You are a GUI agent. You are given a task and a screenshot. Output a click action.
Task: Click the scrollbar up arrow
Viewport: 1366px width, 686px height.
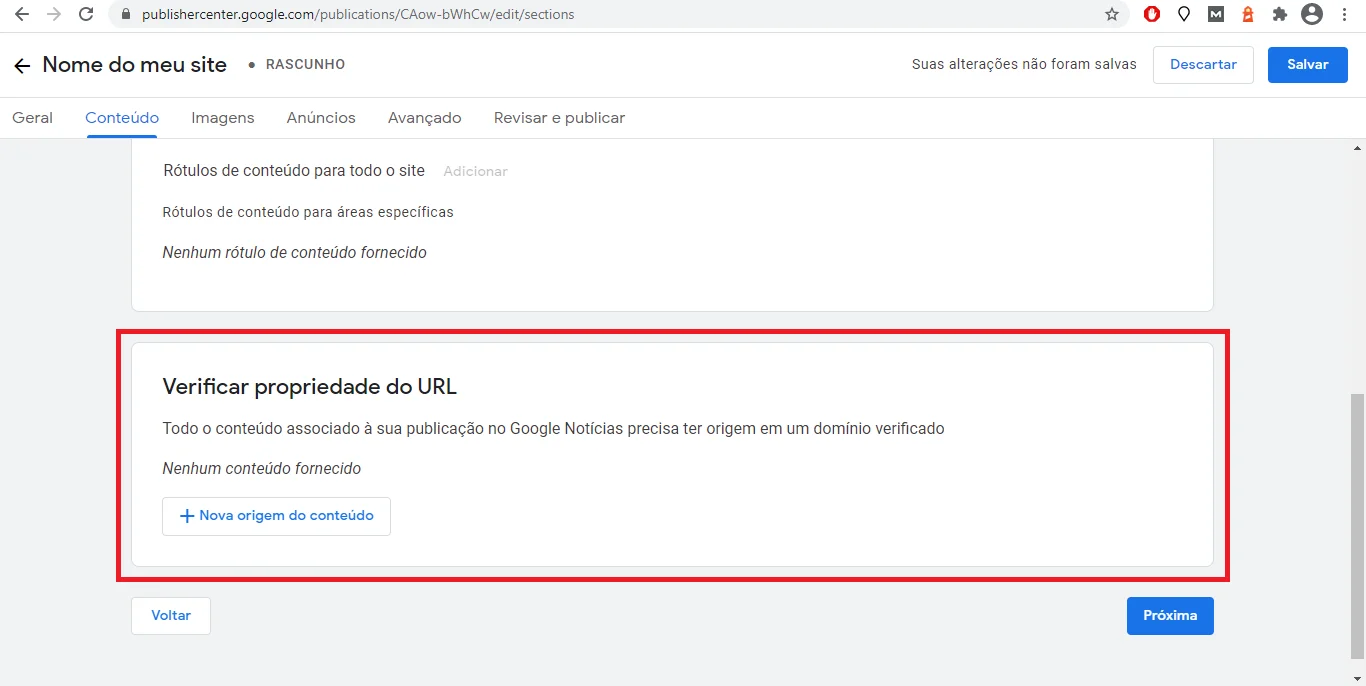1357,148
